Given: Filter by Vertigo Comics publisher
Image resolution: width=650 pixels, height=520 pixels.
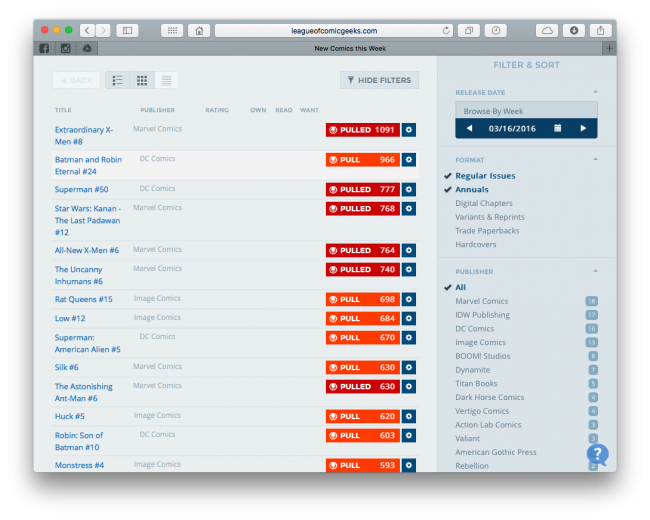Looking at the screenshot, I should (482, 411).
